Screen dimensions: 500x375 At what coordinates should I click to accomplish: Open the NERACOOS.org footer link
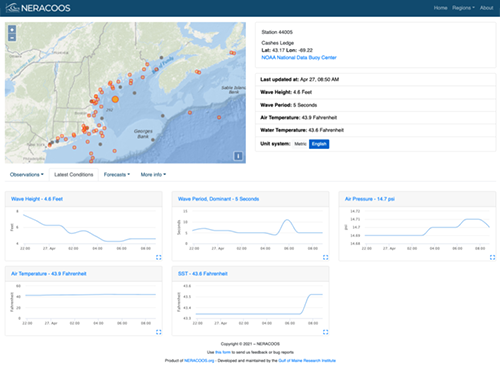click(199, 361)
